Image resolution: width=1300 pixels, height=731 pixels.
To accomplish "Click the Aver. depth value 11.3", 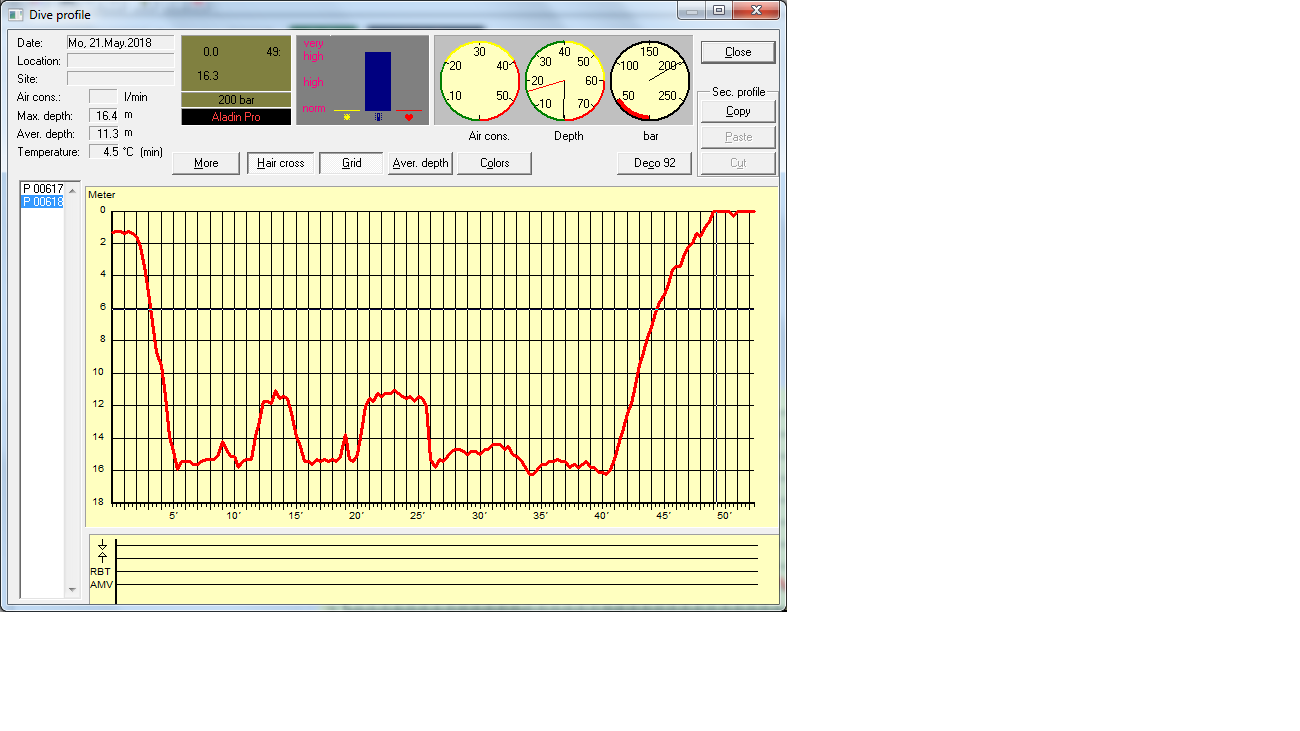I will (104, 133).
